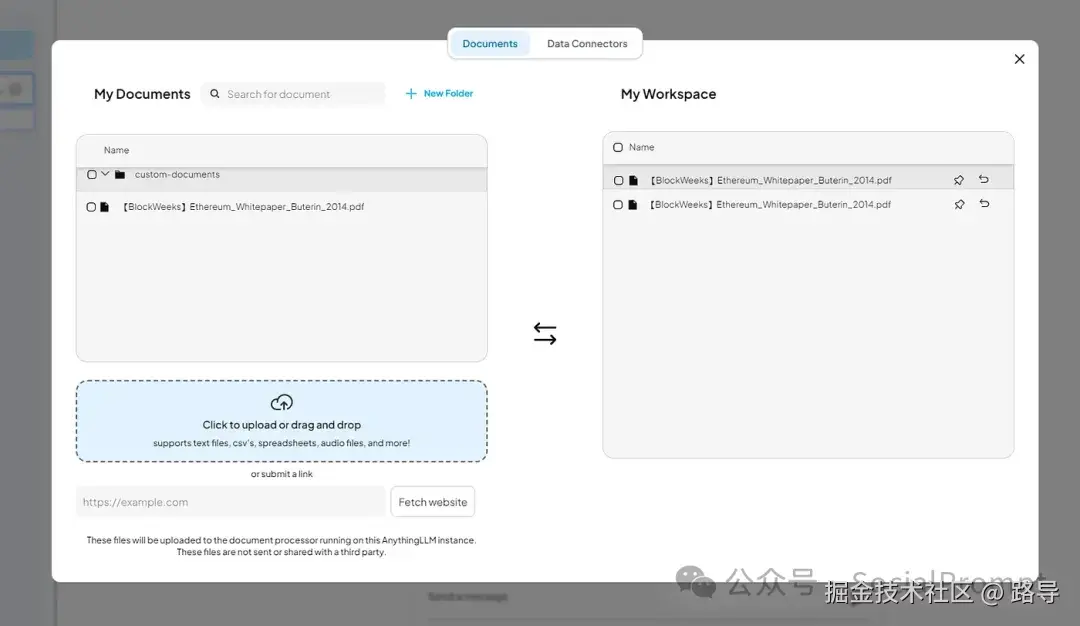The width and height of the screenshot is (1080, 626).
Task: Select second workspace Ethereum pdf file name
Action: coord(770,205)
